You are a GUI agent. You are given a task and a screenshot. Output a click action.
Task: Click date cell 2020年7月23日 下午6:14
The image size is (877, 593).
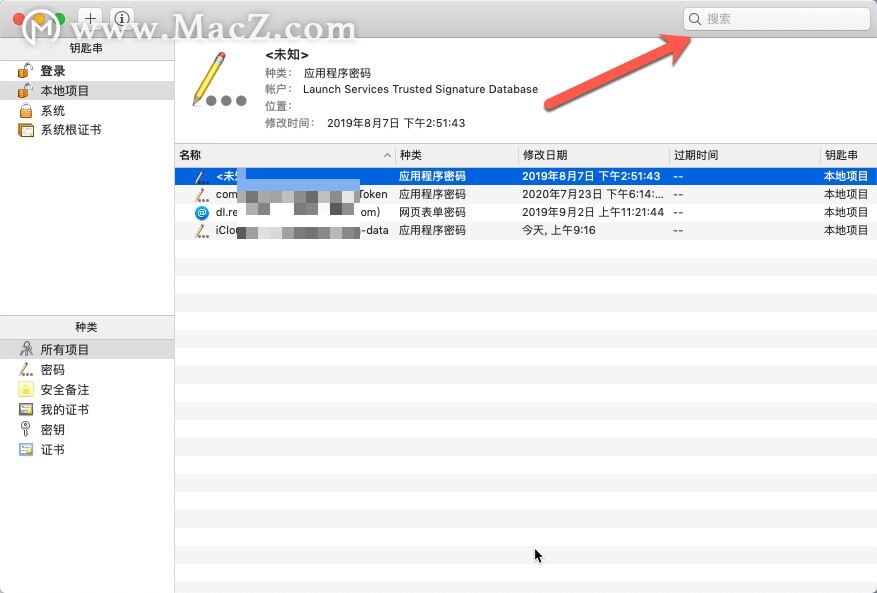click(593, 194)
